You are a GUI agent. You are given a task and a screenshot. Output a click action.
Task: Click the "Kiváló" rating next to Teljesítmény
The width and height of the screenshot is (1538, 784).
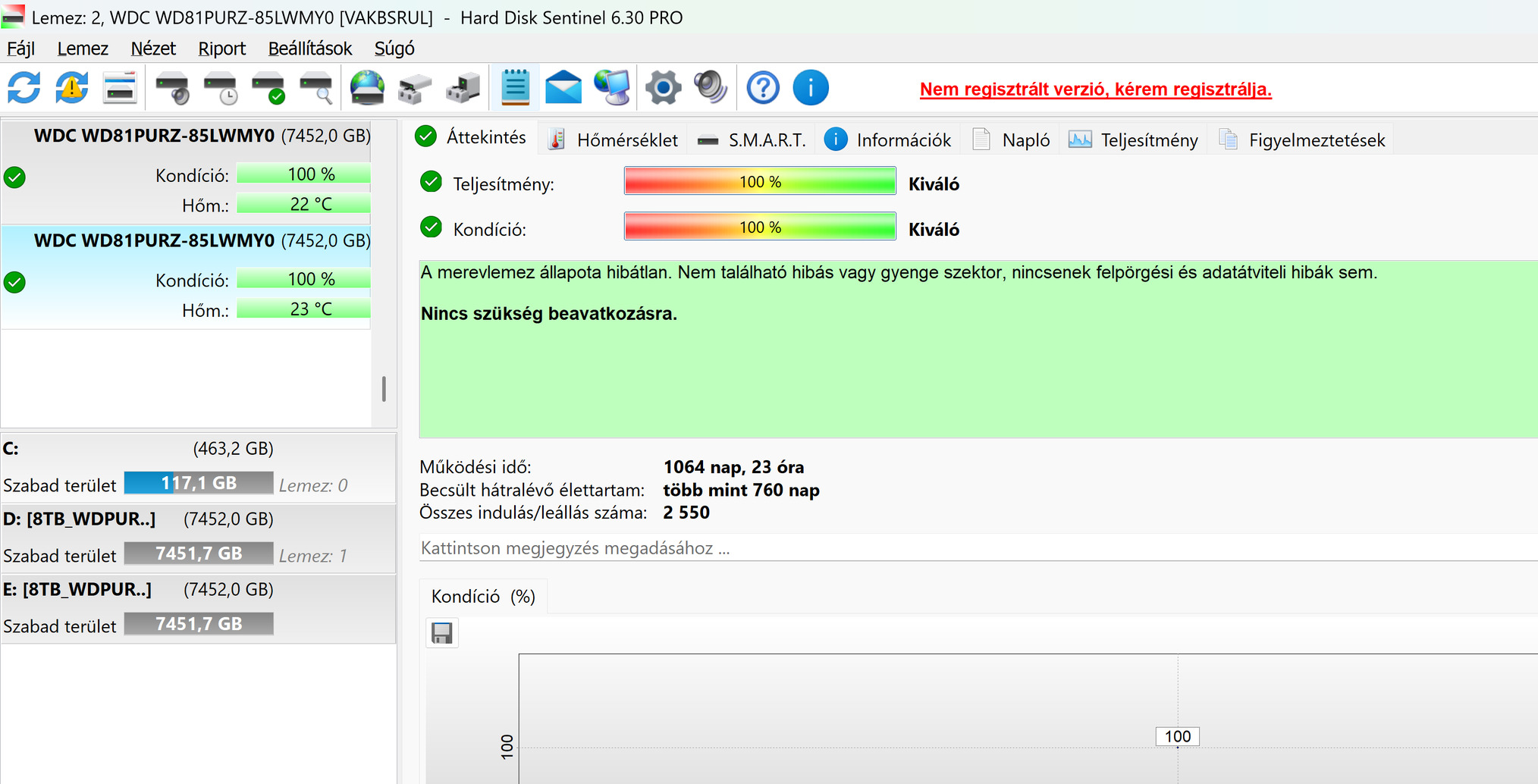pyautogui.click(x=934, y=183)
